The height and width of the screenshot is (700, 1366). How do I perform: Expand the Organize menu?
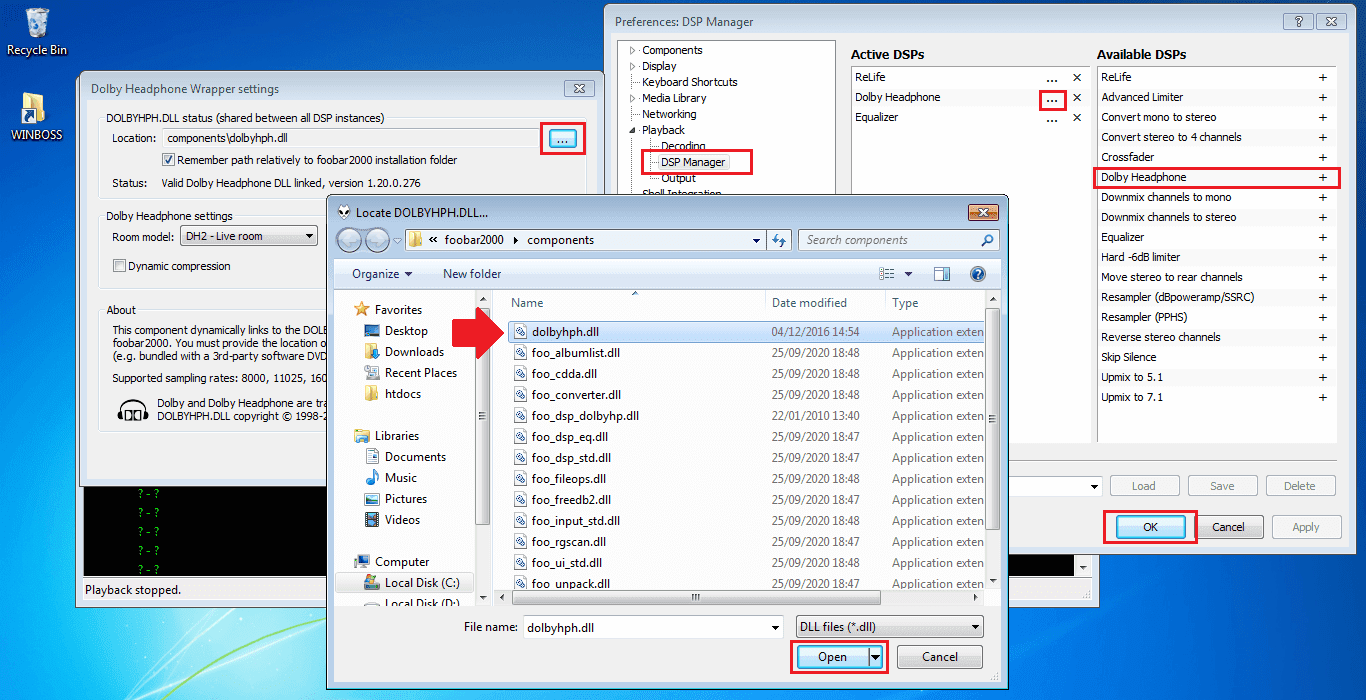coord(382,274)
